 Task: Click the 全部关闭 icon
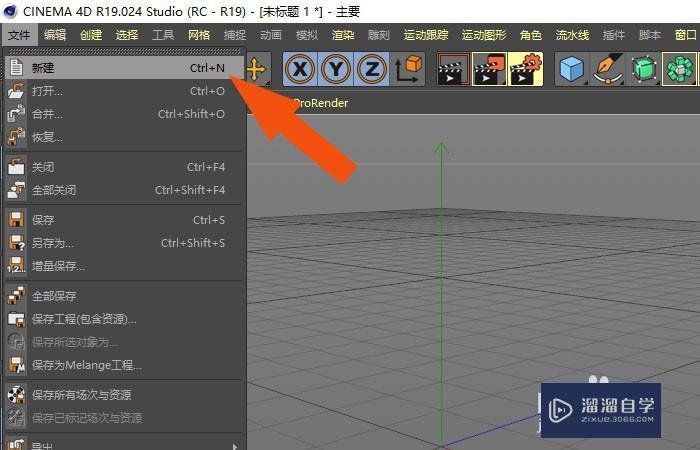pyautogui.click(x=16, y=190)
